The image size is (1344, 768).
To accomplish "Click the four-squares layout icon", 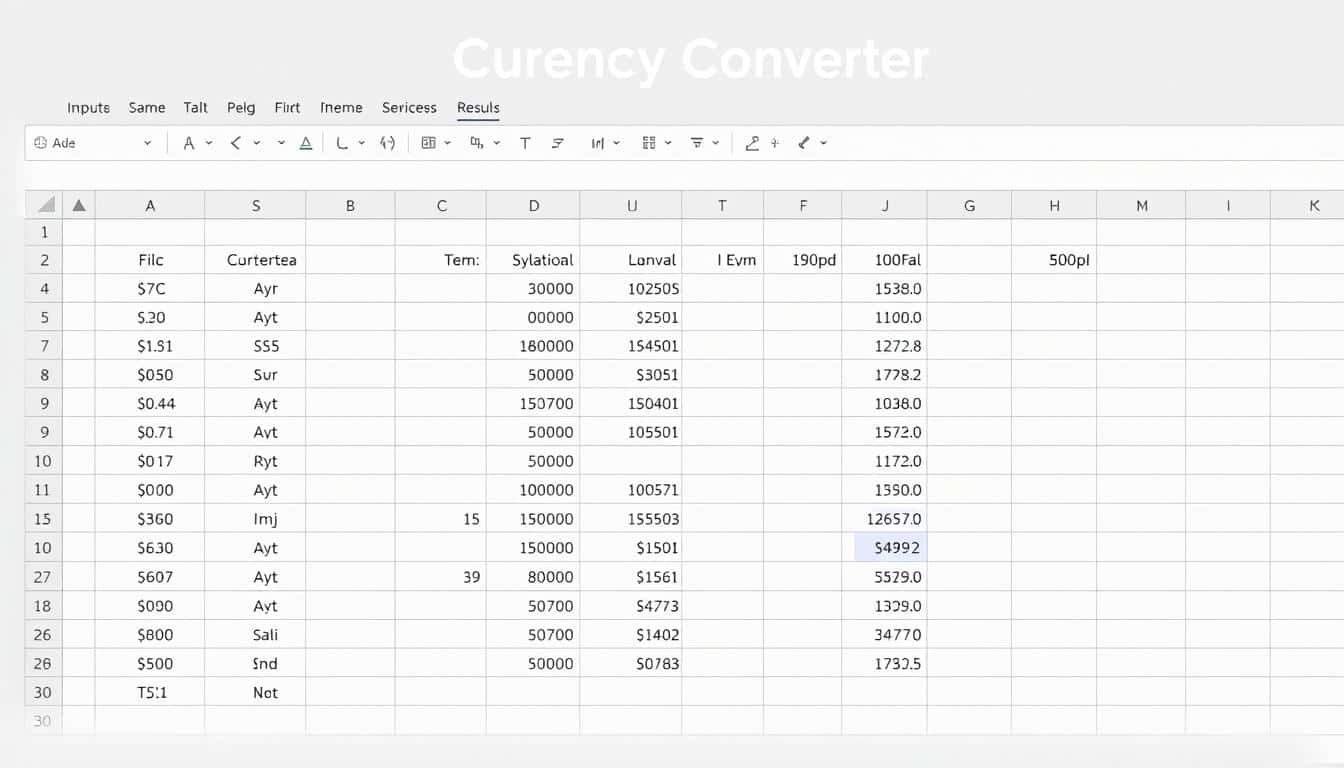I will [649, 143].
